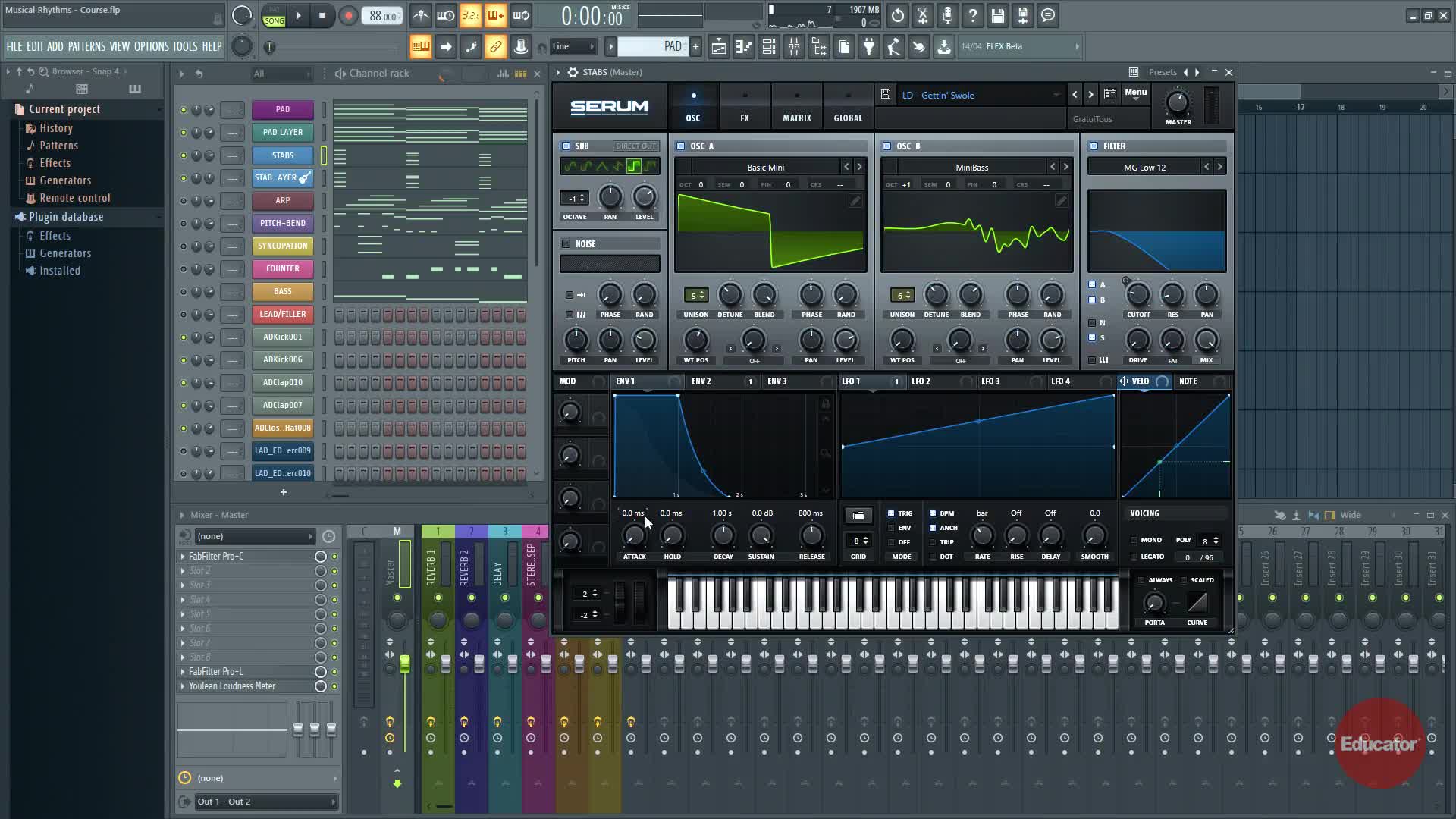Viewport: 1456px width, 819px height.
Task: Expand the Current project browser folder
Action: point(64,109)
